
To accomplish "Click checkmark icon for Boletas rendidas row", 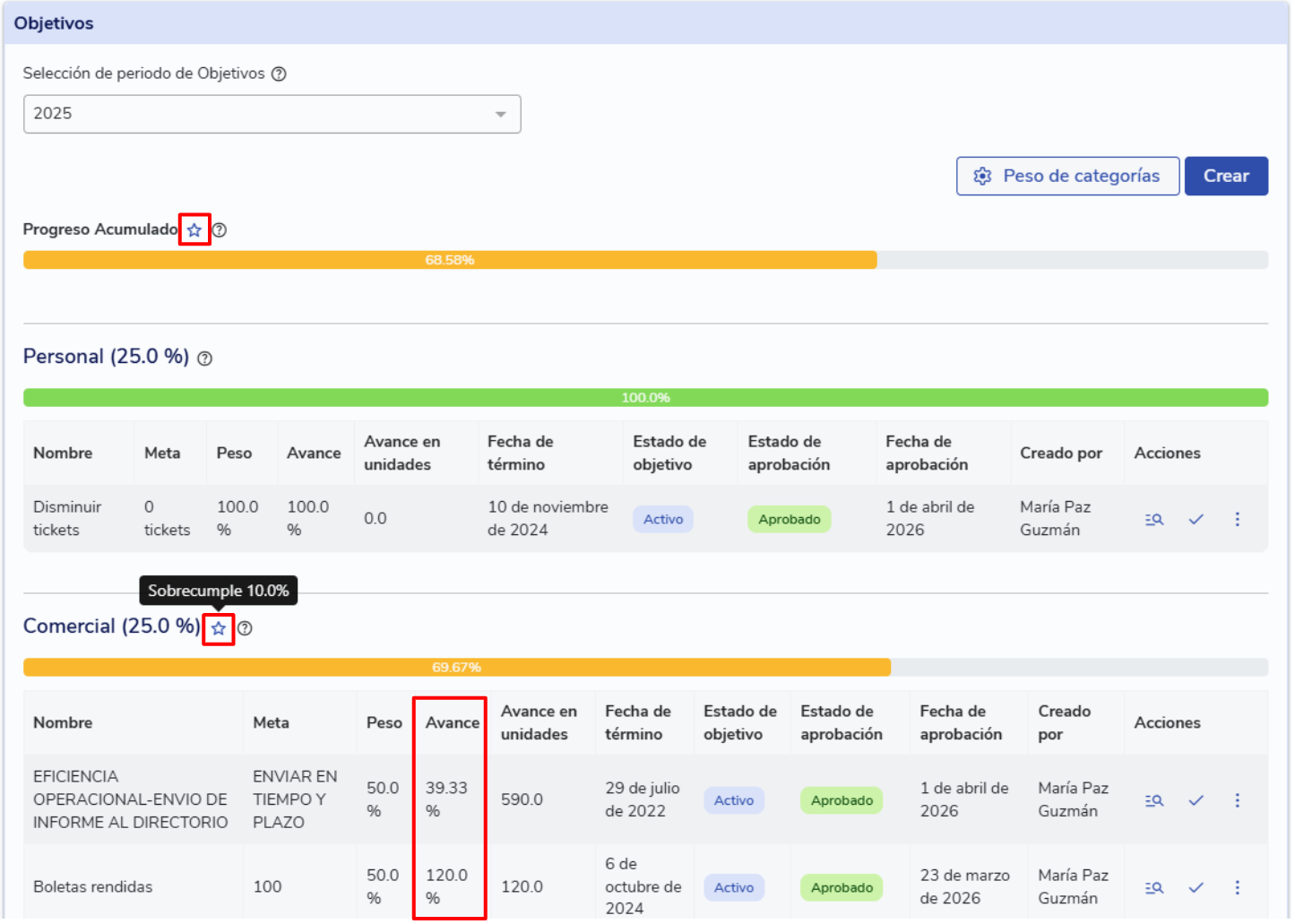I will (1196, 888).
